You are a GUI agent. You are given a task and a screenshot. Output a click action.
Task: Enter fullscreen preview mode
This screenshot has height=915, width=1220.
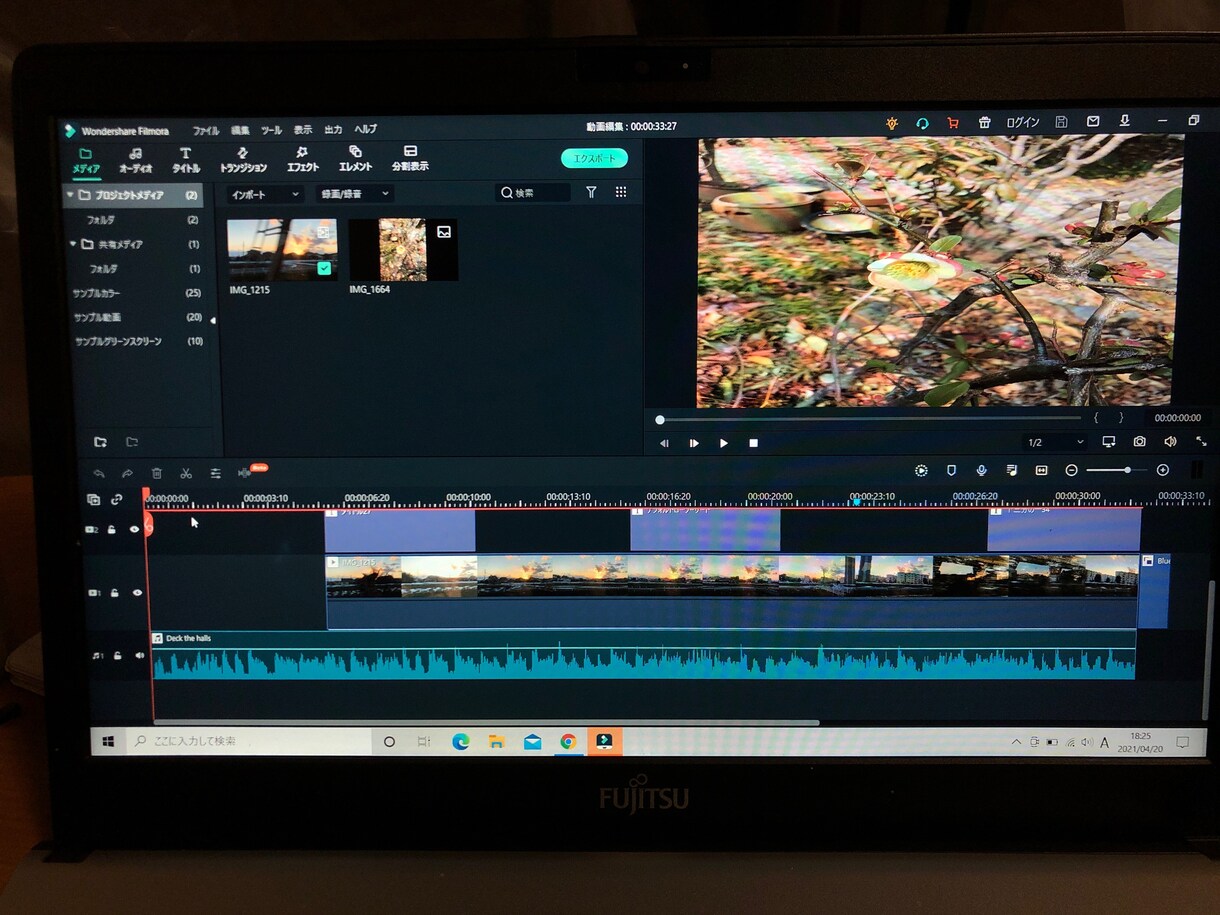pyautogui.click(x=1201, y=442)
